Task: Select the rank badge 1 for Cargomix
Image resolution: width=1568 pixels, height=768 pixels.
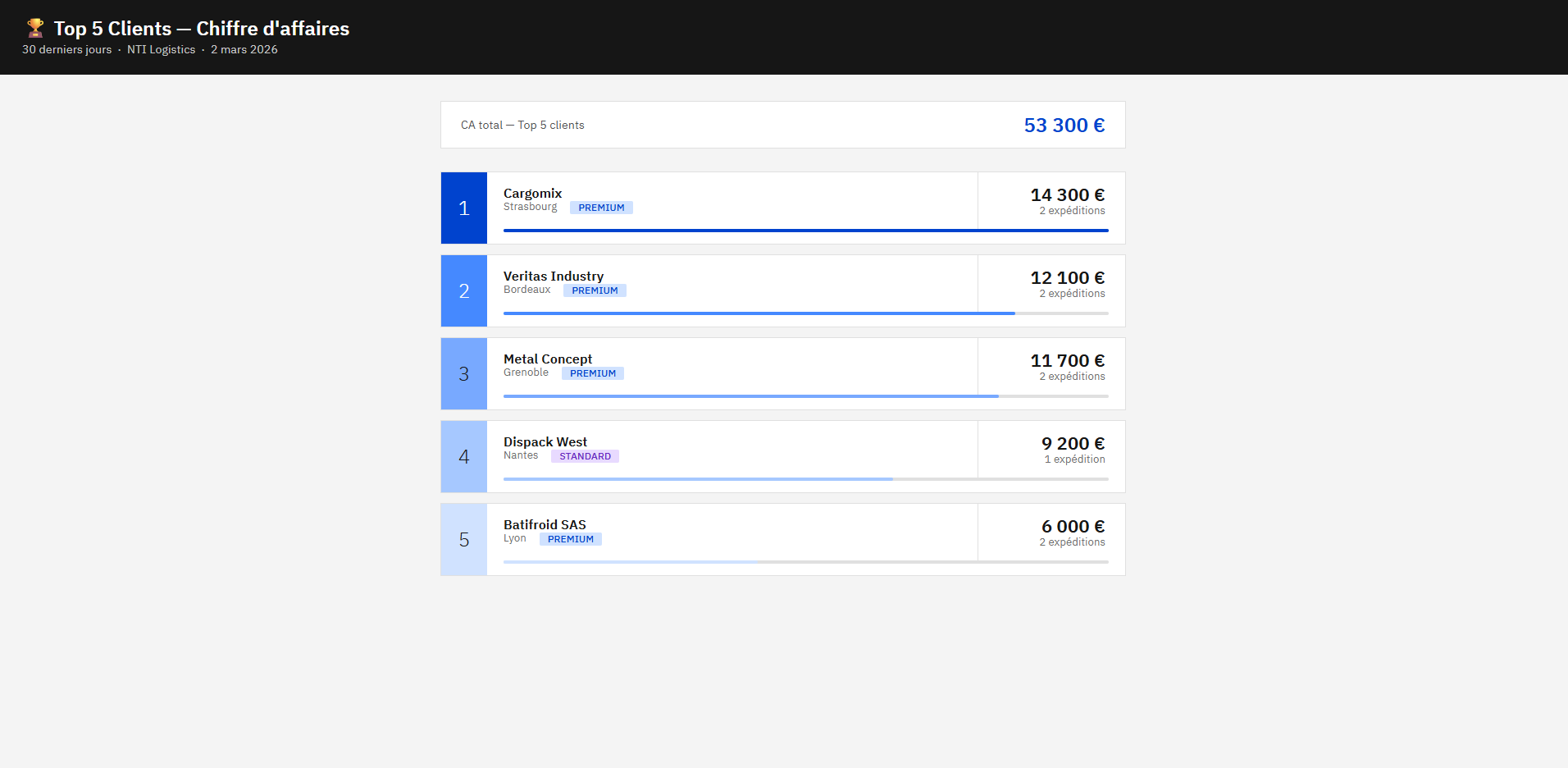Action: (x=464, y=208)
